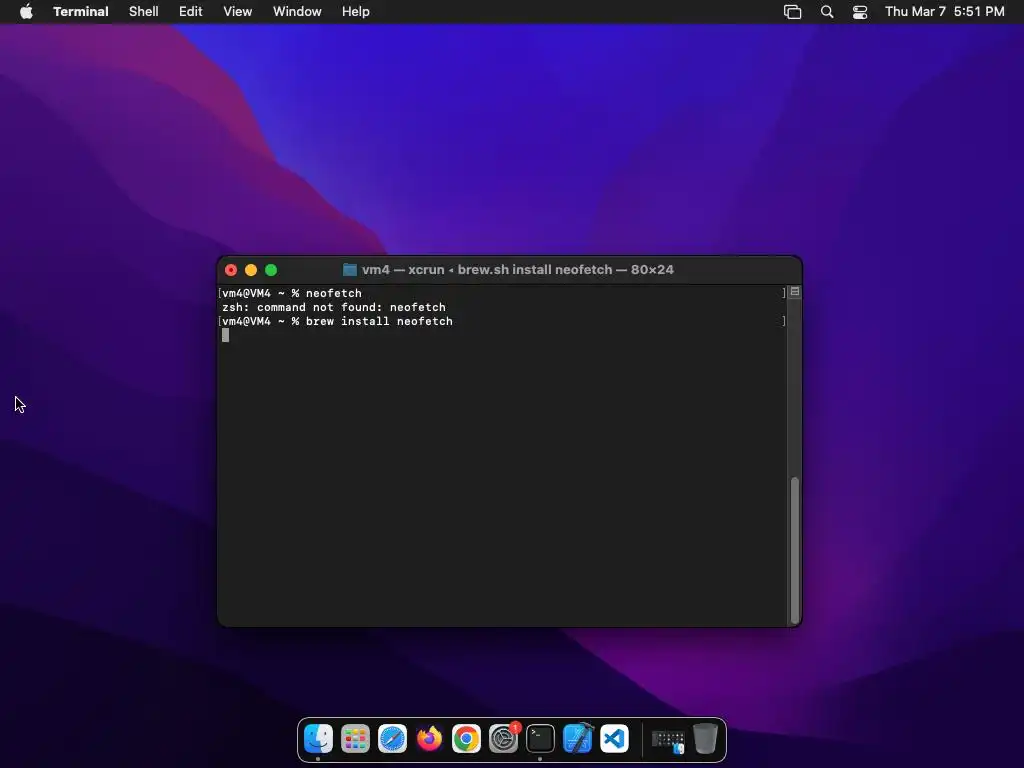
Task: Open System Preferences from the dock
Action: click(x=504, y=739)
